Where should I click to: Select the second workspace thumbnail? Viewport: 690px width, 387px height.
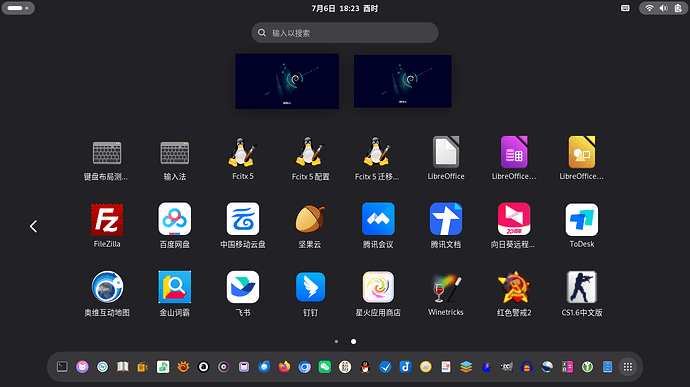403,81
